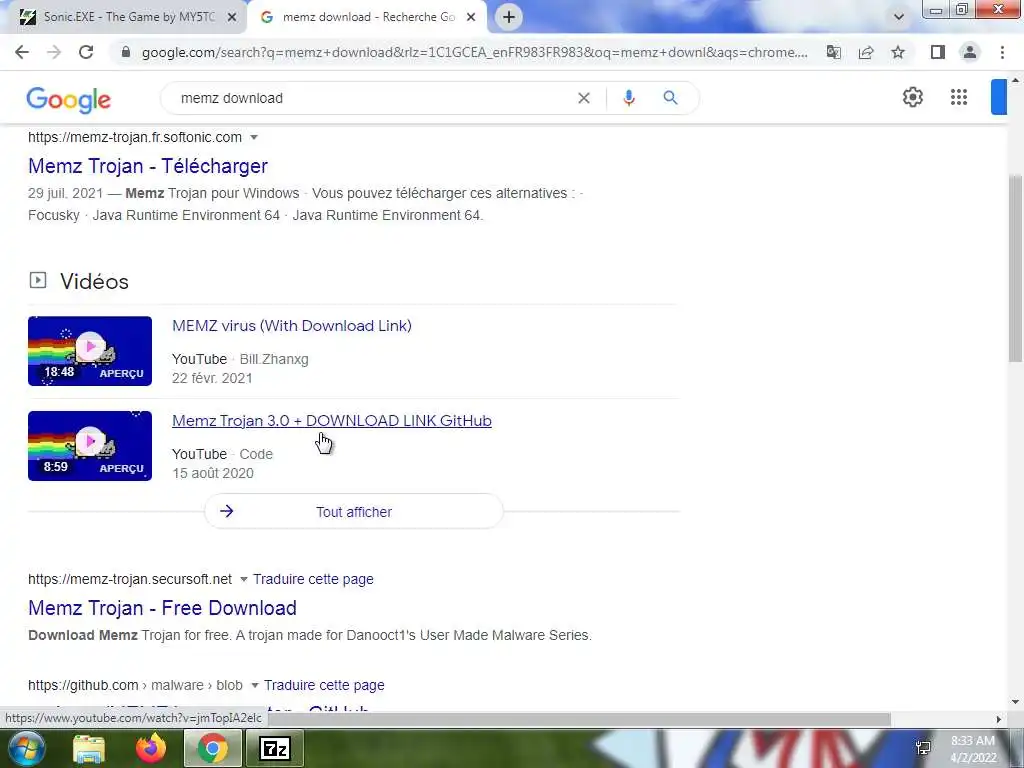Click the blue Google sign-in button
Viewport: 1024px width, 768px height.
[999, 97]
